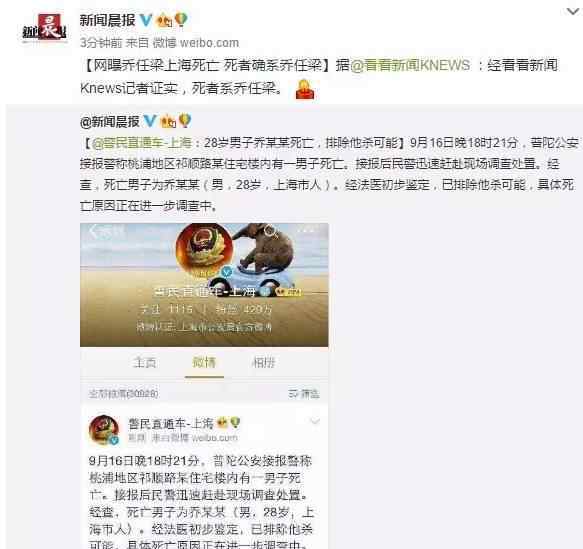Click the back arrow in embedded profile screenshot
This screenshot has width=583, height=549.
tap(93, 232)
